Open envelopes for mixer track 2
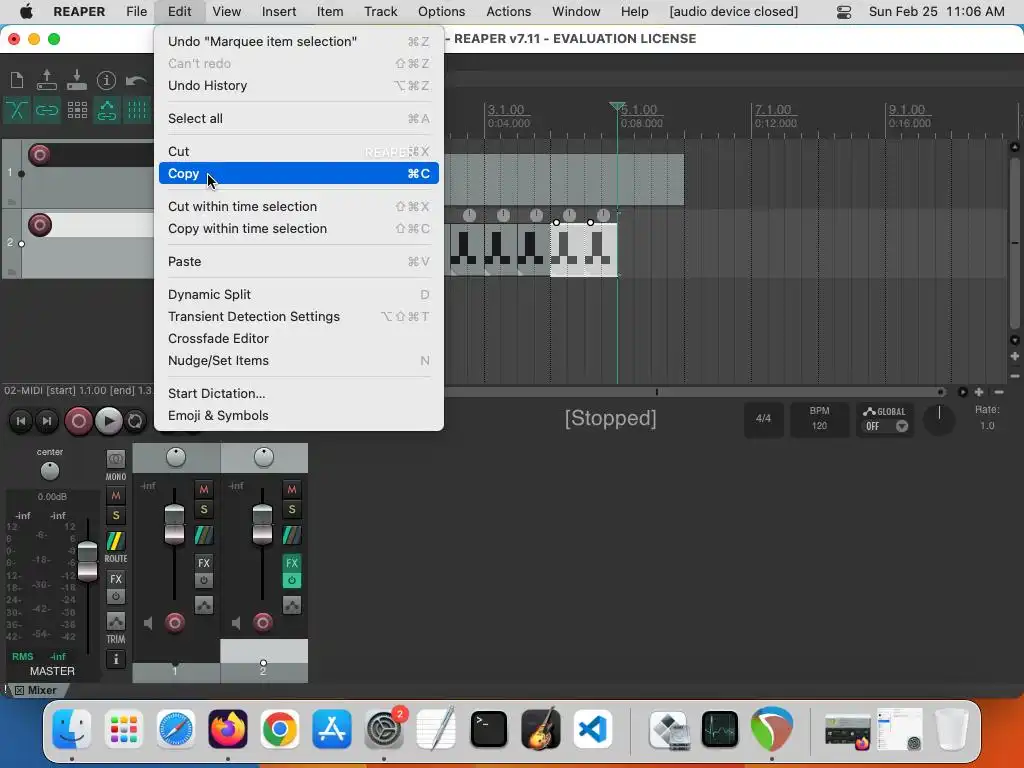Image resolution: width=1024 pixels, height=768 pixels. [292, 605]
